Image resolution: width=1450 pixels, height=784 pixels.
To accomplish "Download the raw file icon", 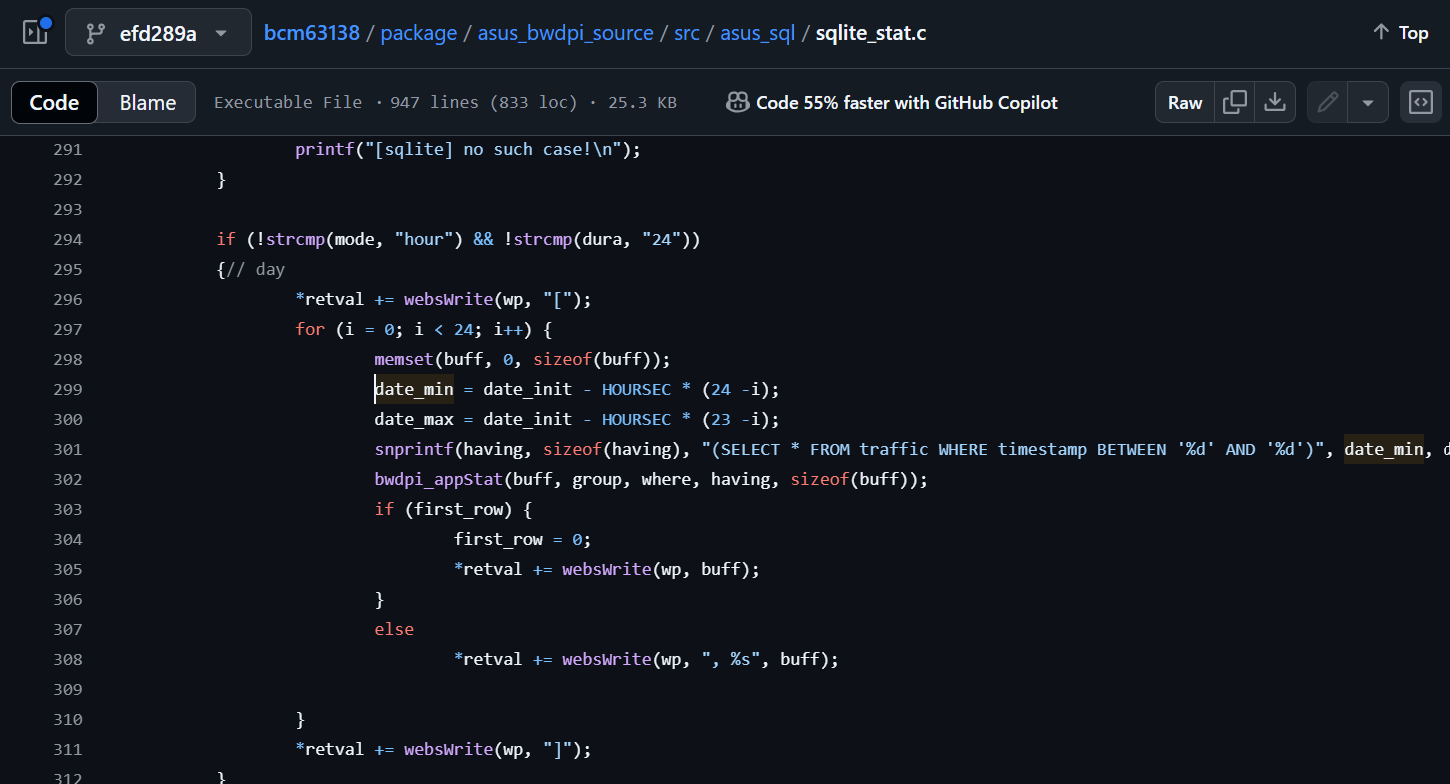I will tap(1275, 102).
